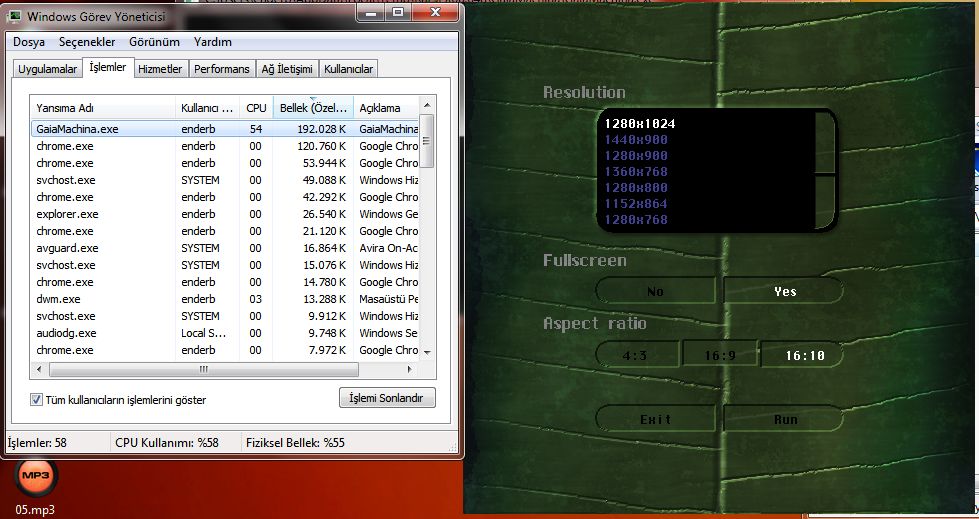Select the audiodg.exe process row

pyautogui.click(x=225, y=333)
